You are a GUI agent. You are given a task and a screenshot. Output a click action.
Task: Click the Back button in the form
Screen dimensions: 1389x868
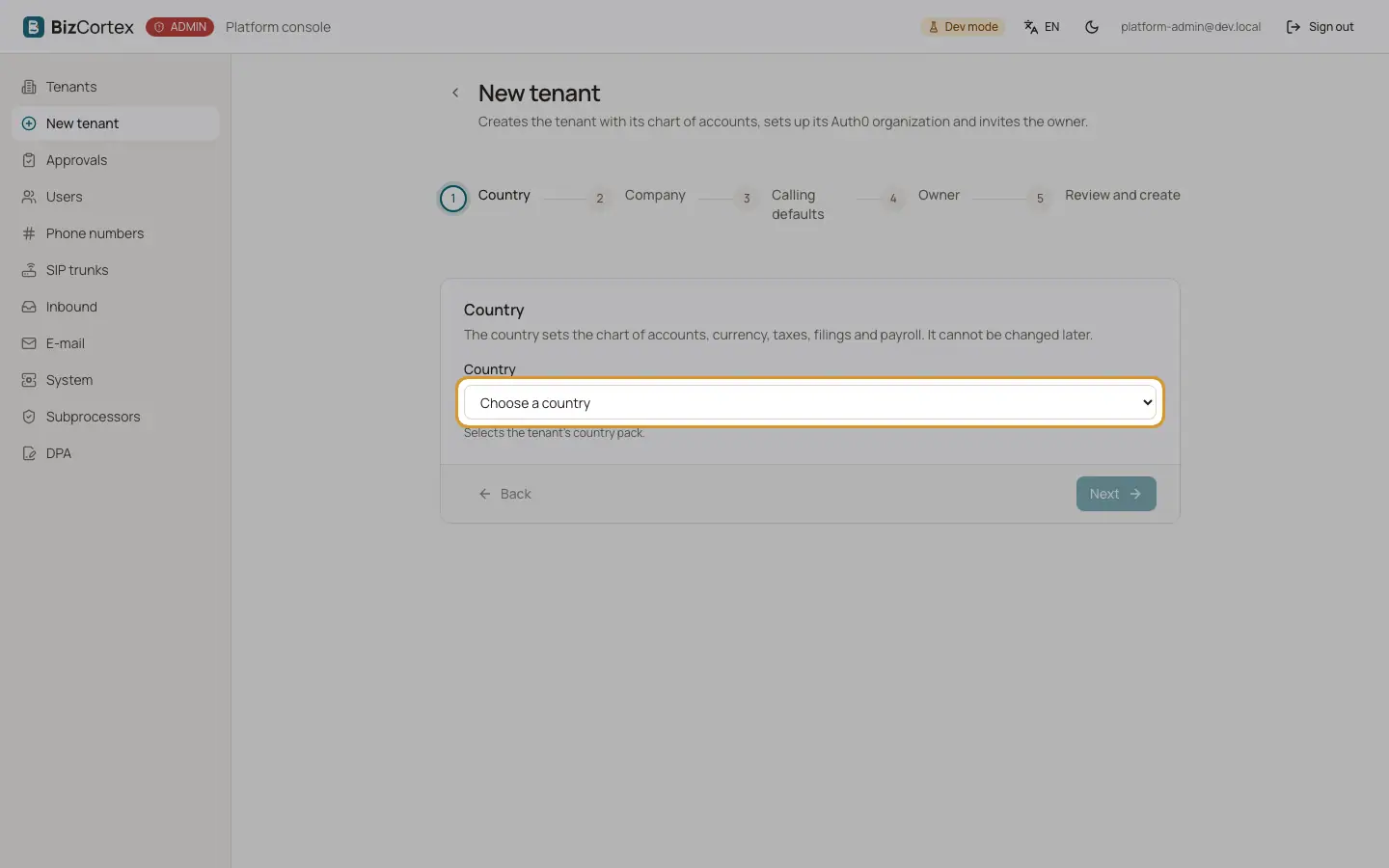coord(505,494)
